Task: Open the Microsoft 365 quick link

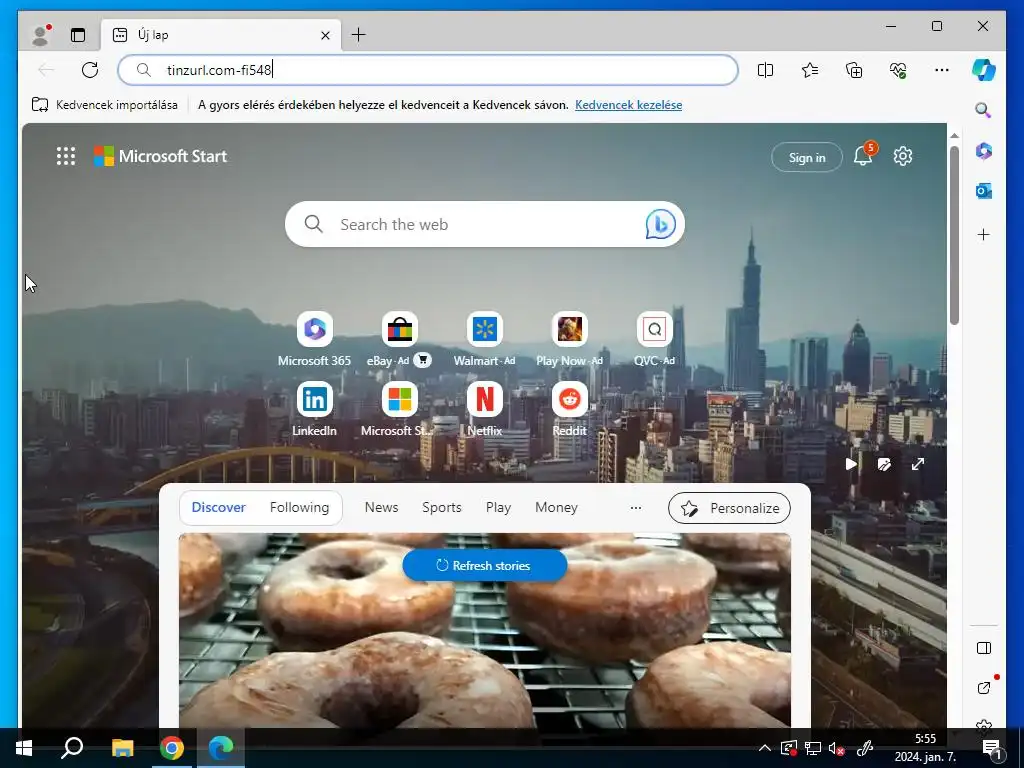Action: point(314,340)
